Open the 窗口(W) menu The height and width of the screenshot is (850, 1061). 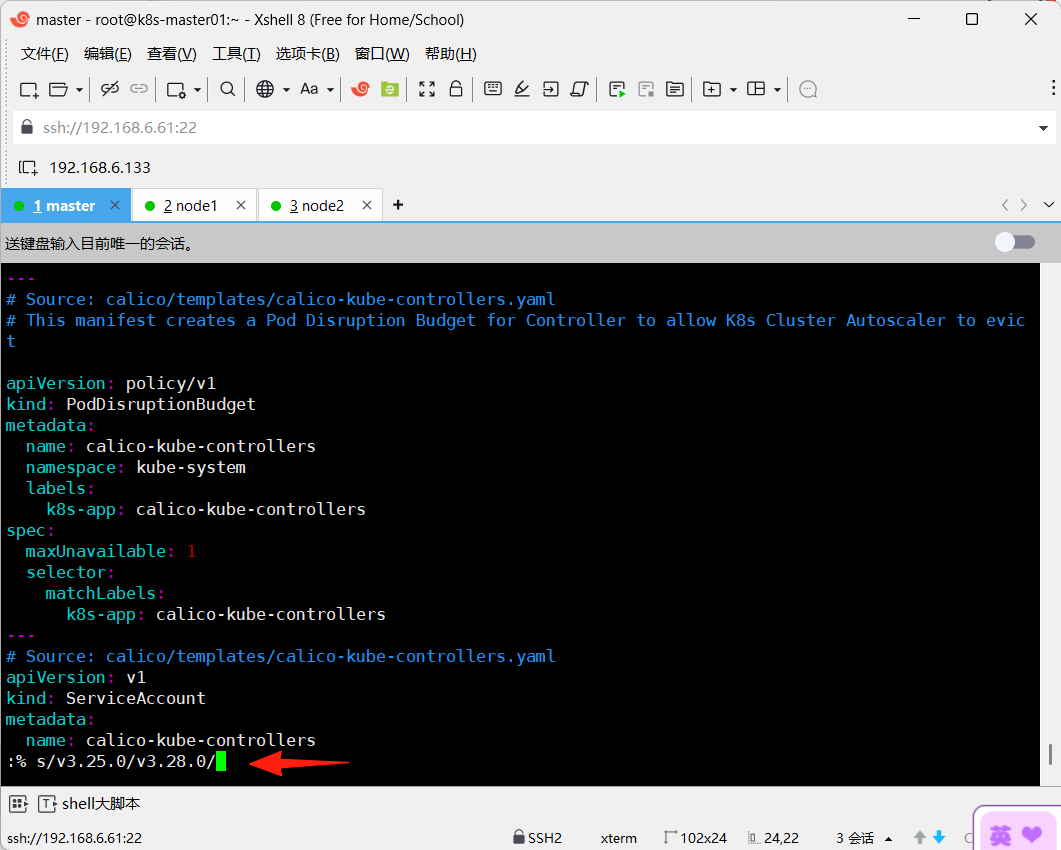pos(382,54)
